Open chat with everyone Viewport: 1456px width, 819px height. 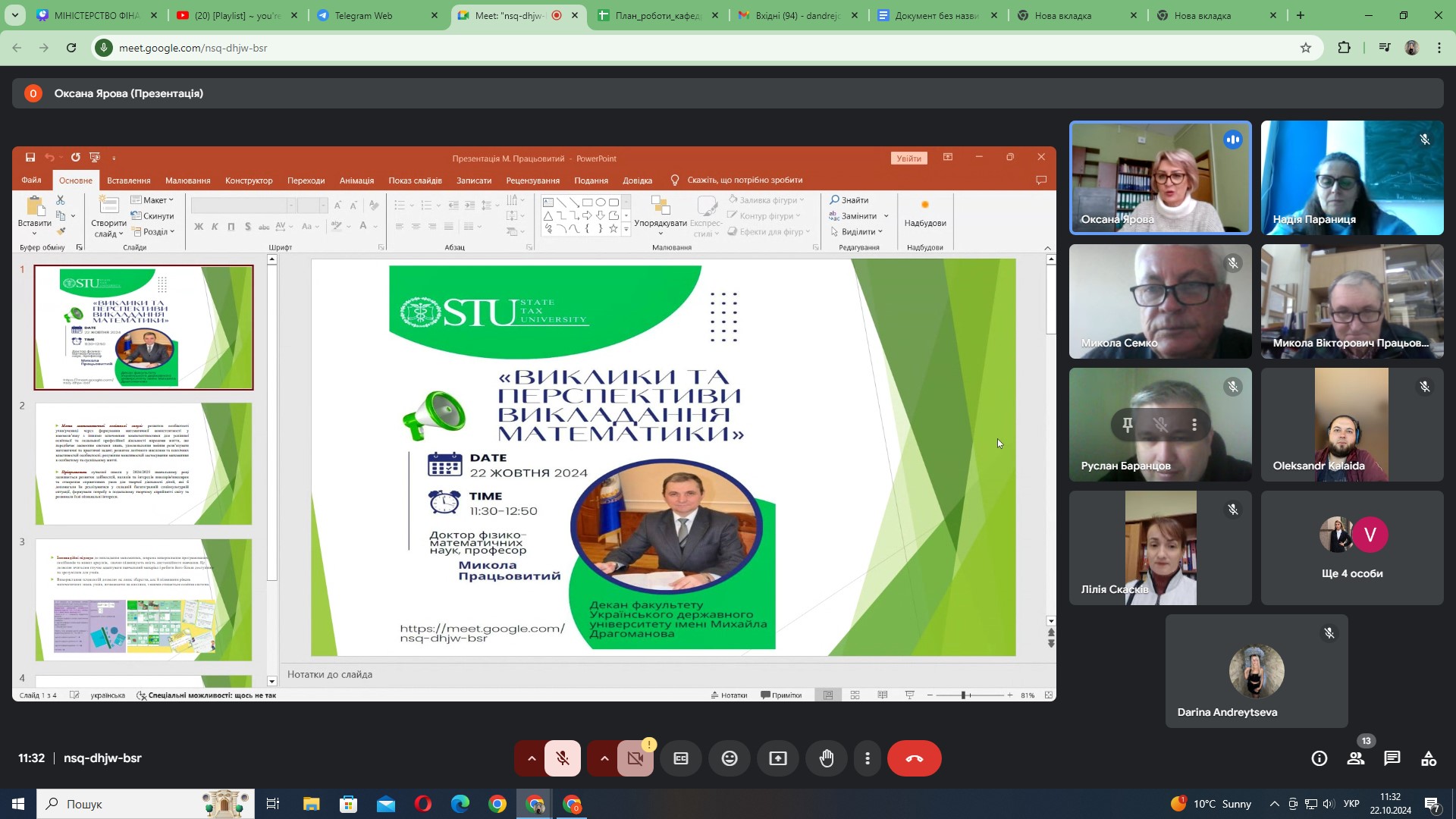pos(1392,758)
